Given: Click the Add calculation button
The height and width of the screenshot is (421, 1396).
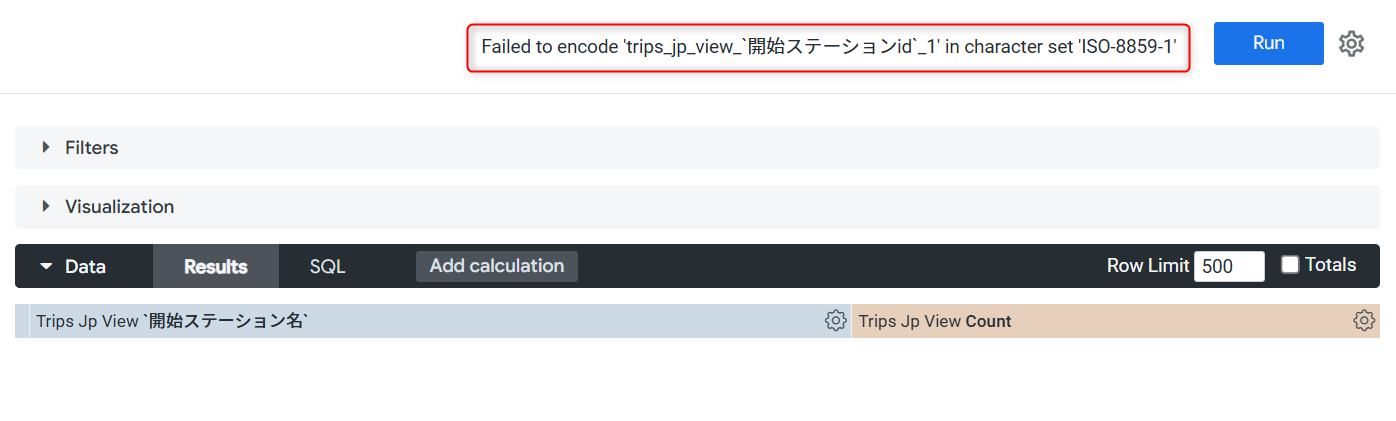Looking at the screenshot, I should [497, 266].
